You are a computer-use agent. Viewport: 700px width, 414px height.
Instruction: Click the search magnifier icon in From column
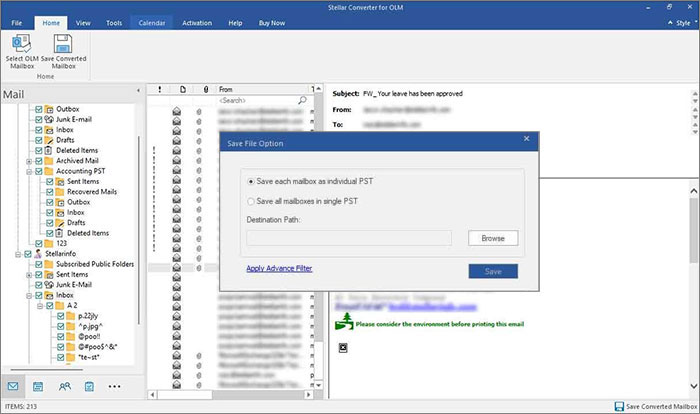302,100
